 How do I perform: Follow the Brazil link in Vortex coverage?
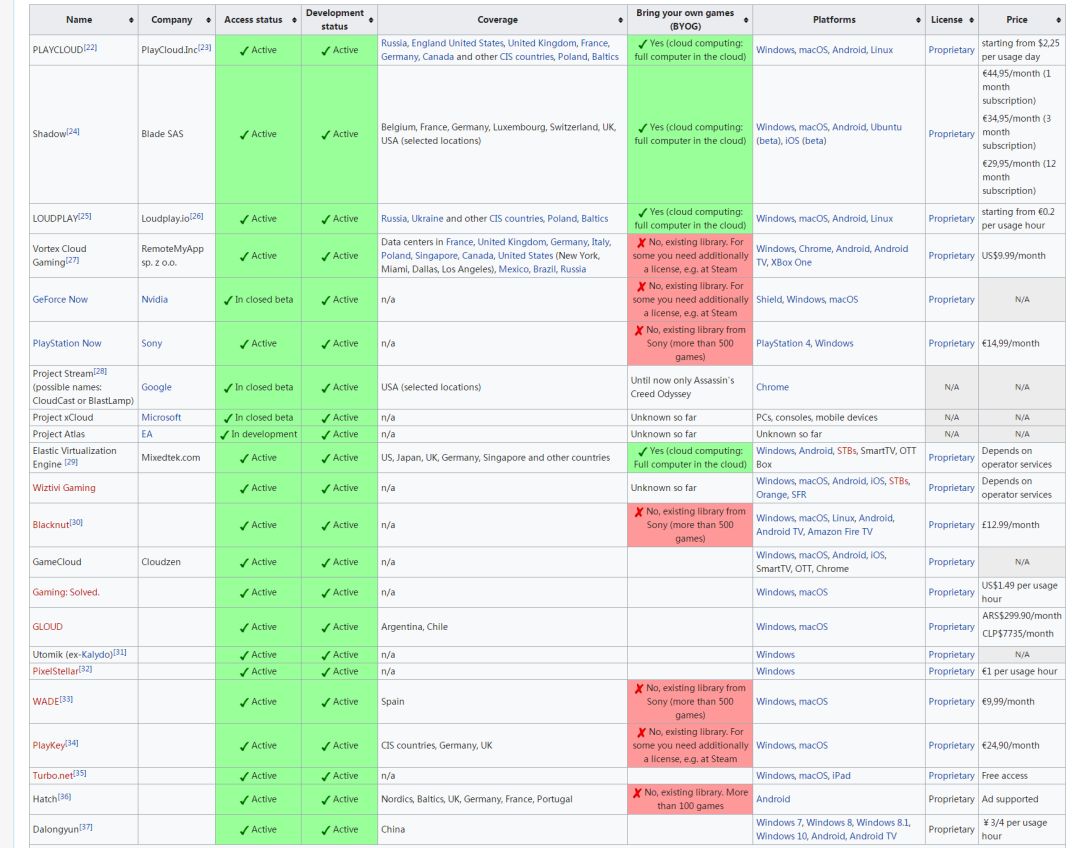point(544,269)
